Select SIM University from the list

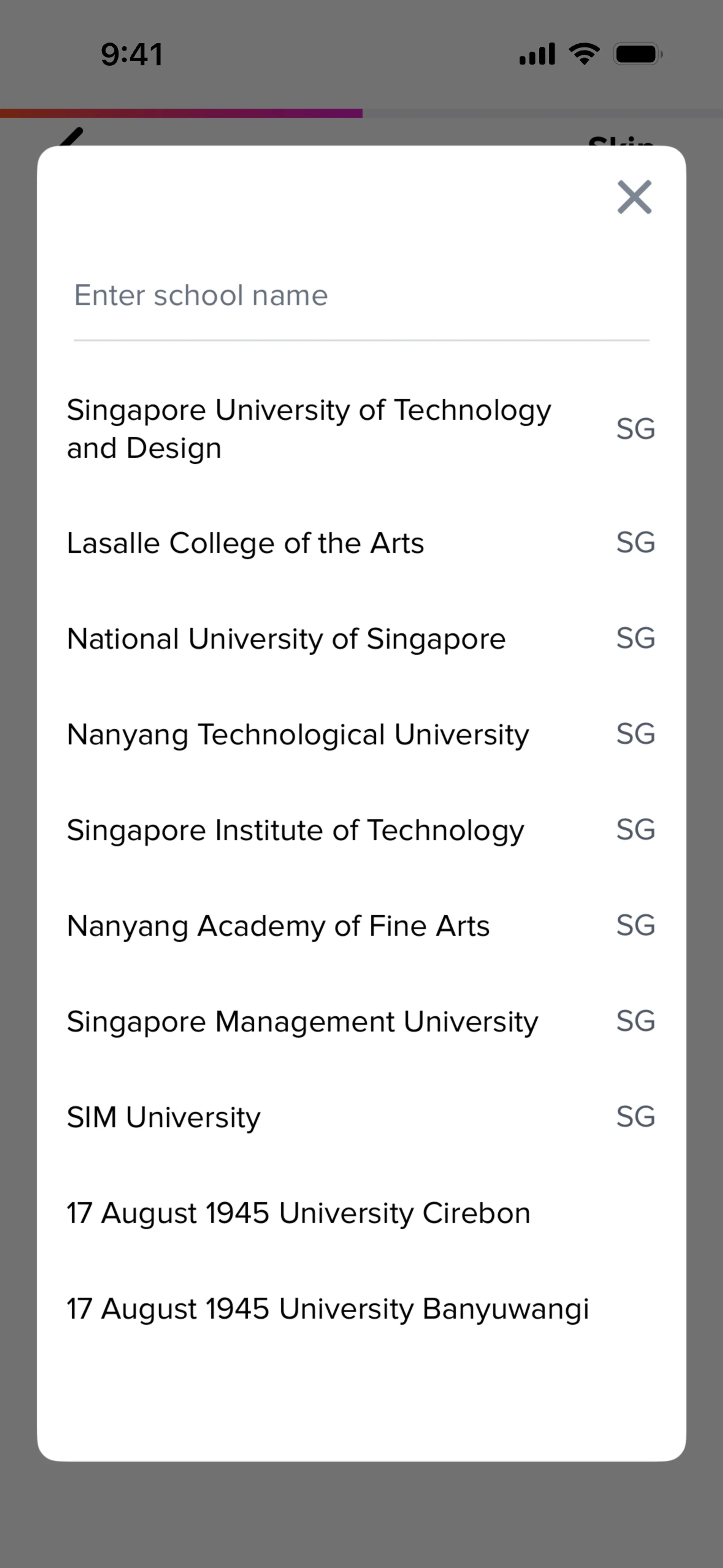point(361,1116)
